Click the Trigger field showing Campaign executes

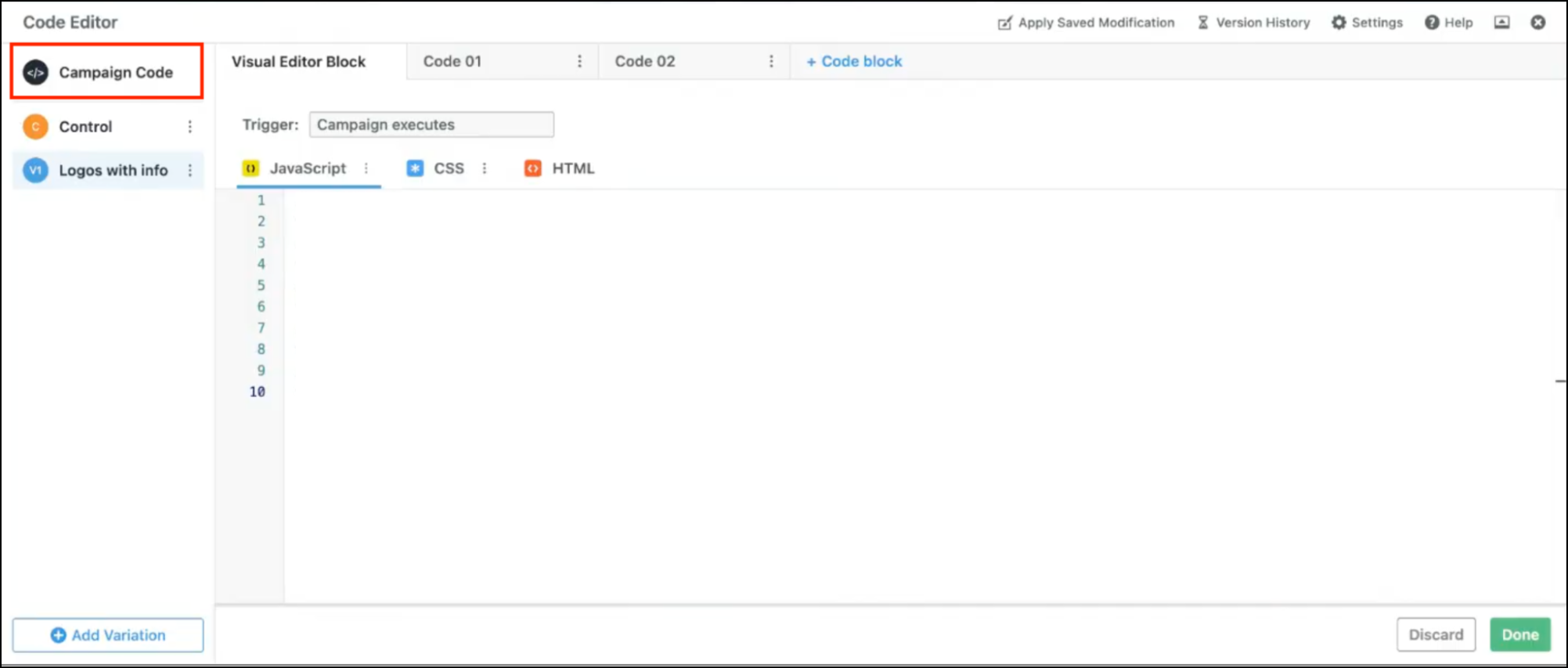point(431,125)
